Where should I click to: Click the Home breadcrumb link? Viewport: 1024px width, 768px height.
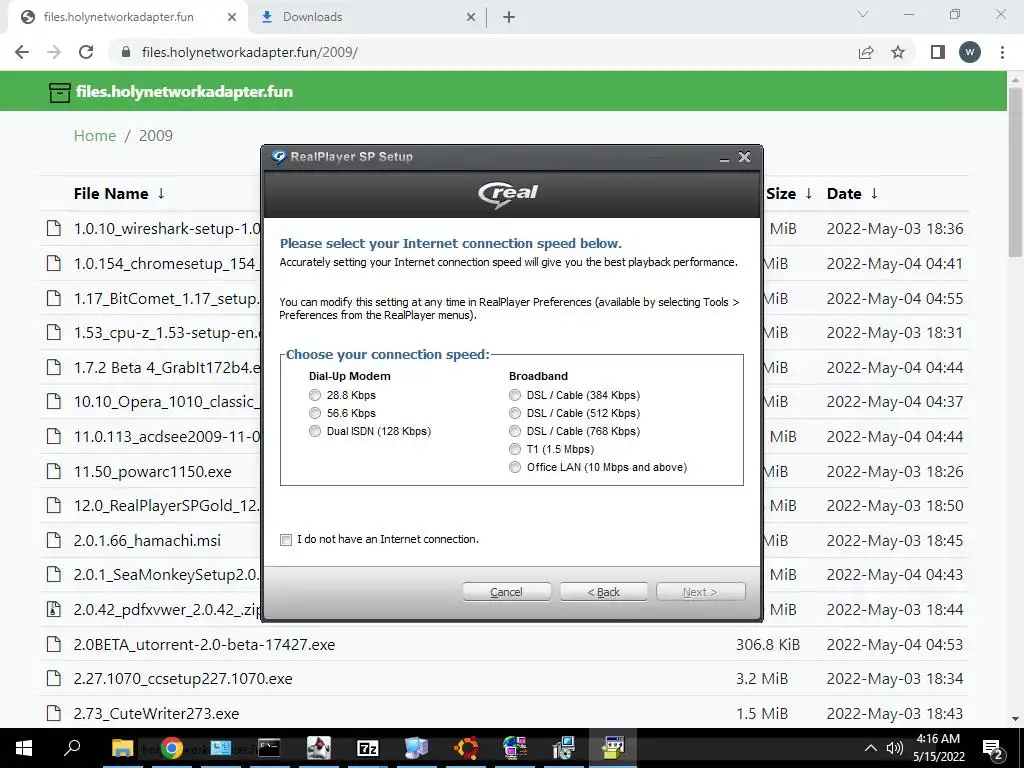coord(95,135)
